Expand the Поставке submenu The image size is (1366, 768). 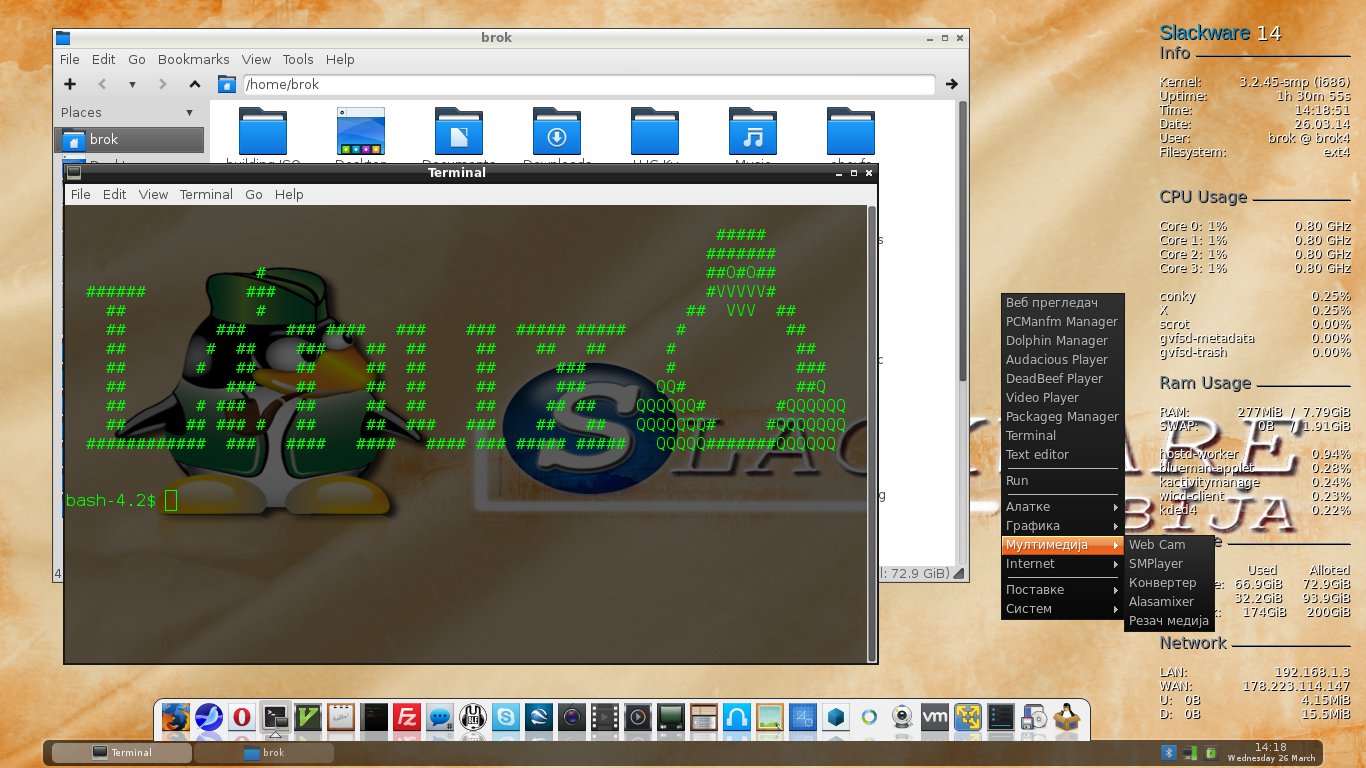pos(1063,590)
